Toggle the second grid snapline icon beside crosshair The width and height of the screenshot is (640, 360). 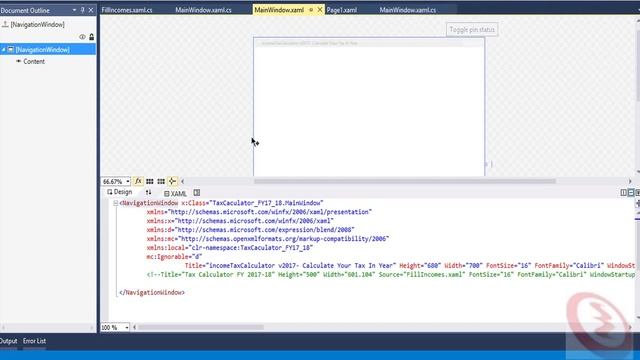161,181
